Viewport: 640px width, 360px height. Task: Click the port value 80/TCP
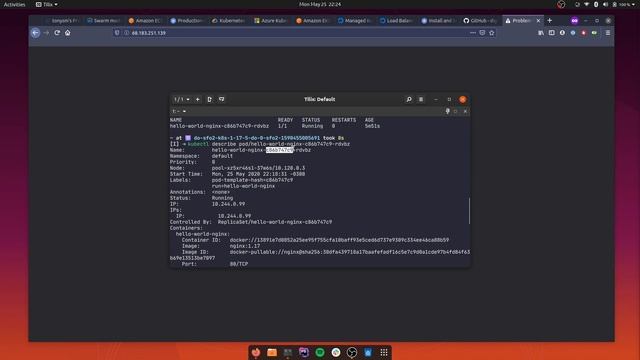(x=239, y=264)
